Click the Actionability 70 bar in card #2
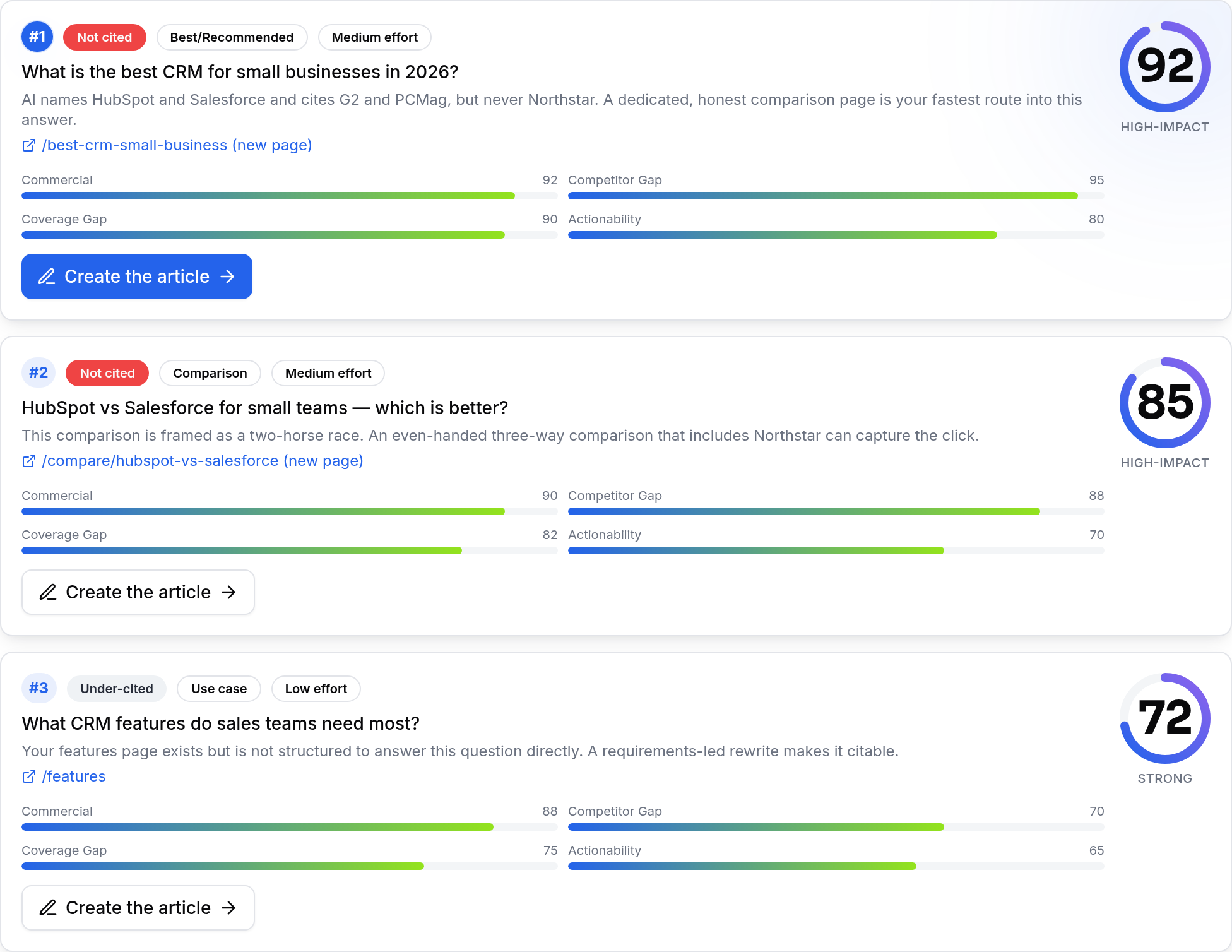Viewport: 1232px width, 952px height. pos(836,550)
